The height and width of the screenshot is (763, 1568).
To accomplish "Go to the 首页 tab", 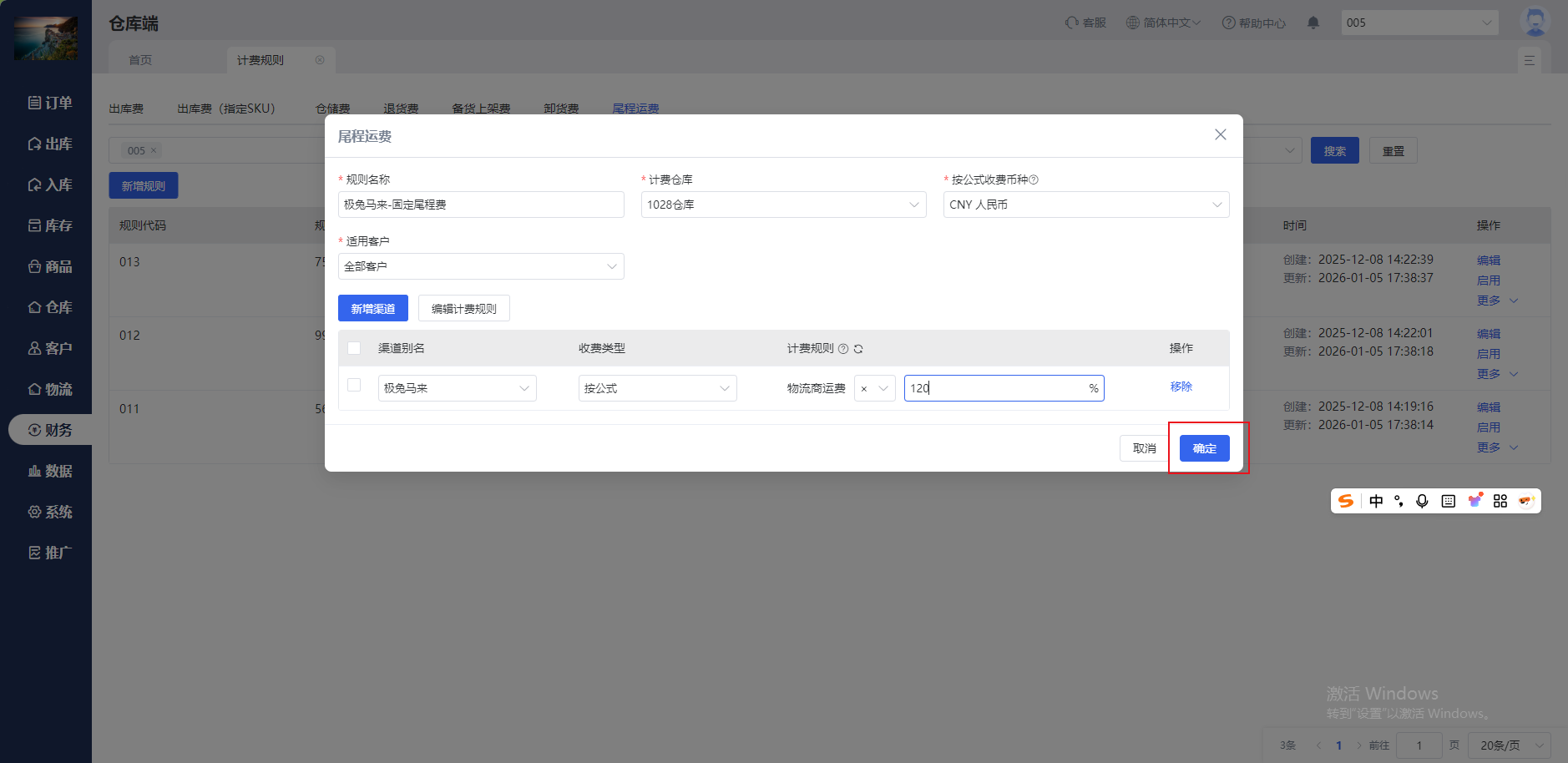I will pos(139,59).
